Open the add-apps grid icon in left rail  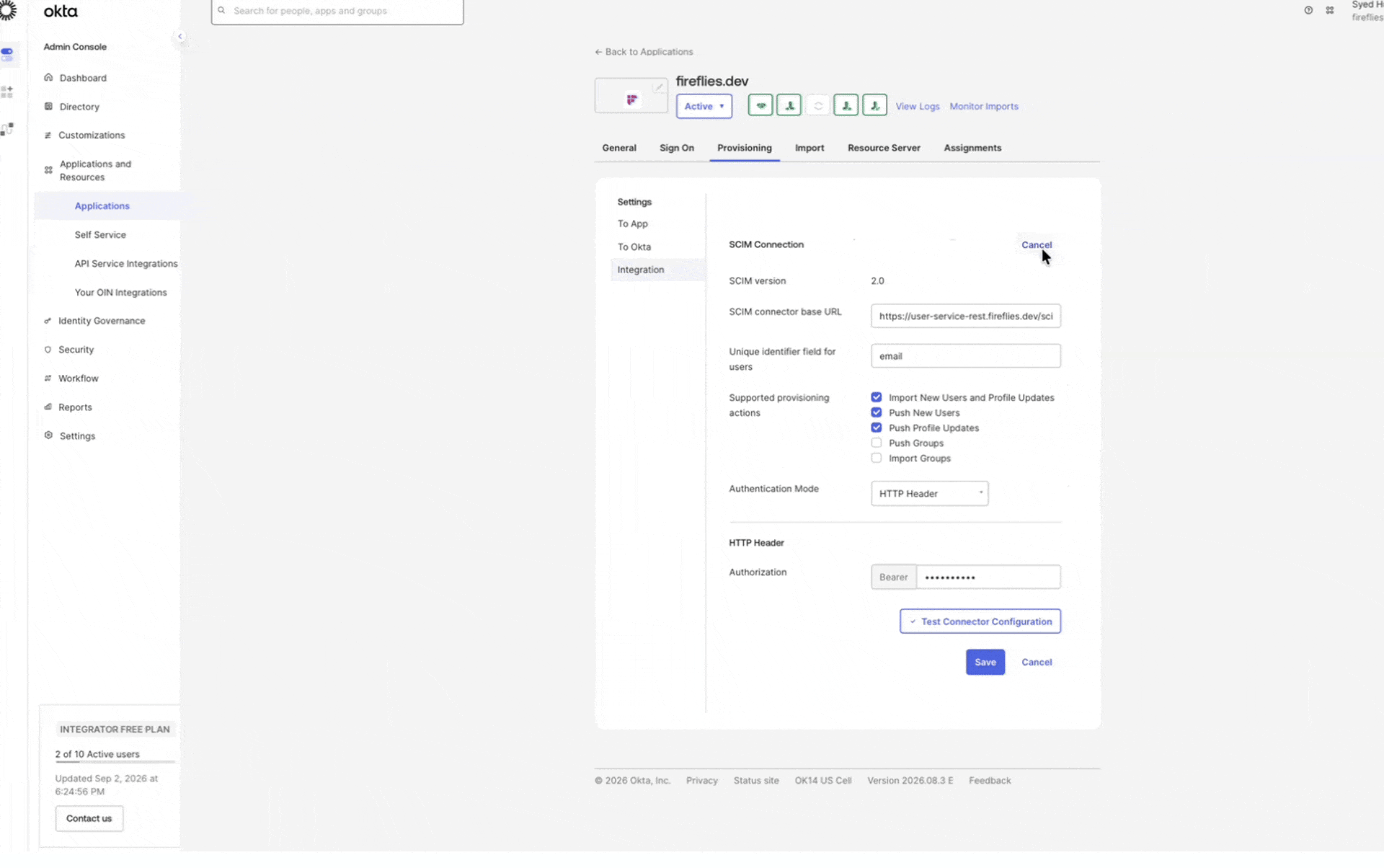7,92
